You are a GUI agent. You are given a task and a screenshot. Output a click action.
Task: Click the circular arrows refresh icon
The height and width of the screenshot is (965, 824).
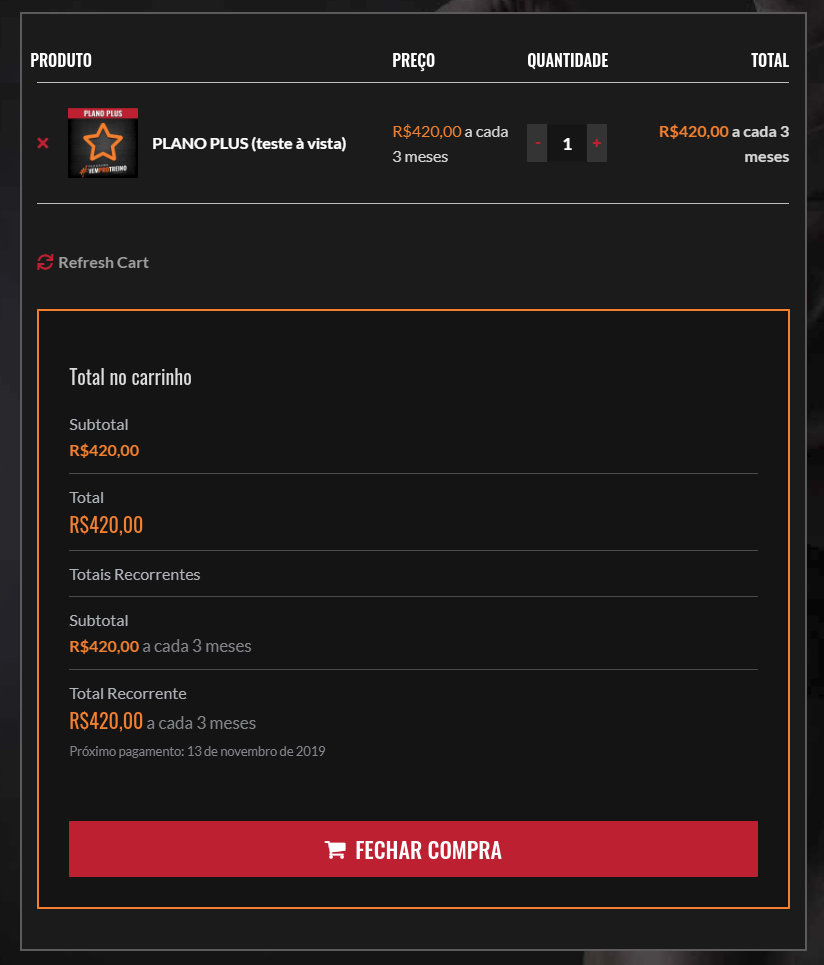[45, 262]
